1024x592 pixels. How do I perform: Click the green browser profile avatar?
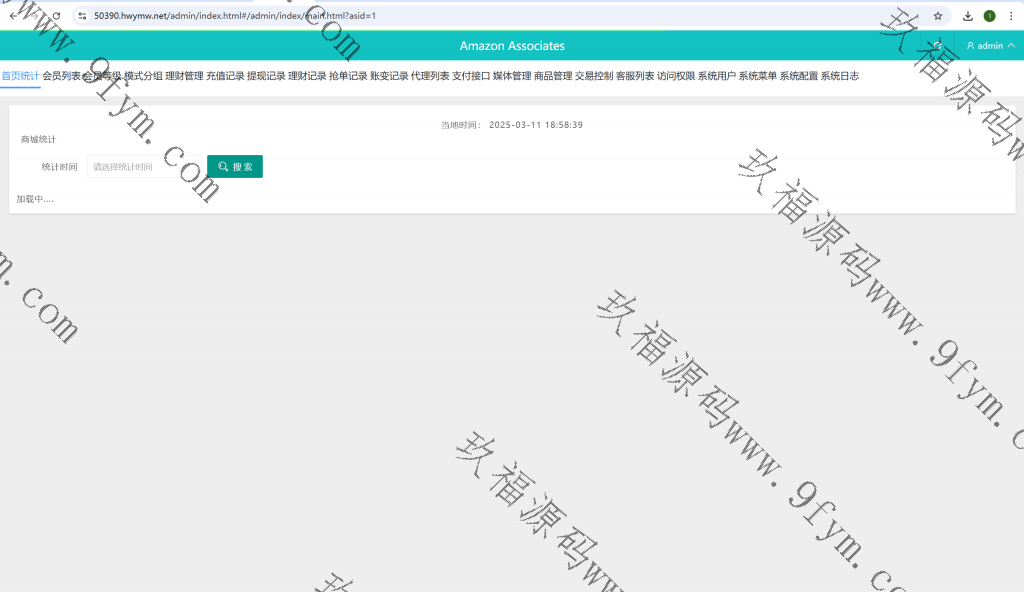989,16
